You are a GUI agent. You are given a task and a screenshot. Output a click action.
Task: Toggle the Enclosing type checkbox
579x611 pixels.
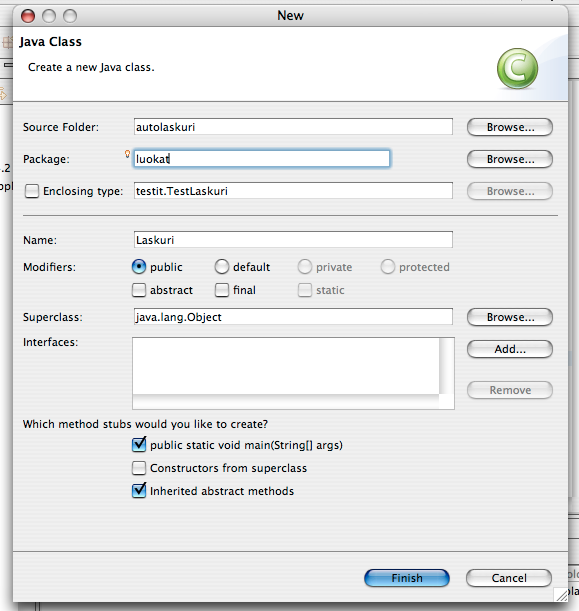[32, 191]
